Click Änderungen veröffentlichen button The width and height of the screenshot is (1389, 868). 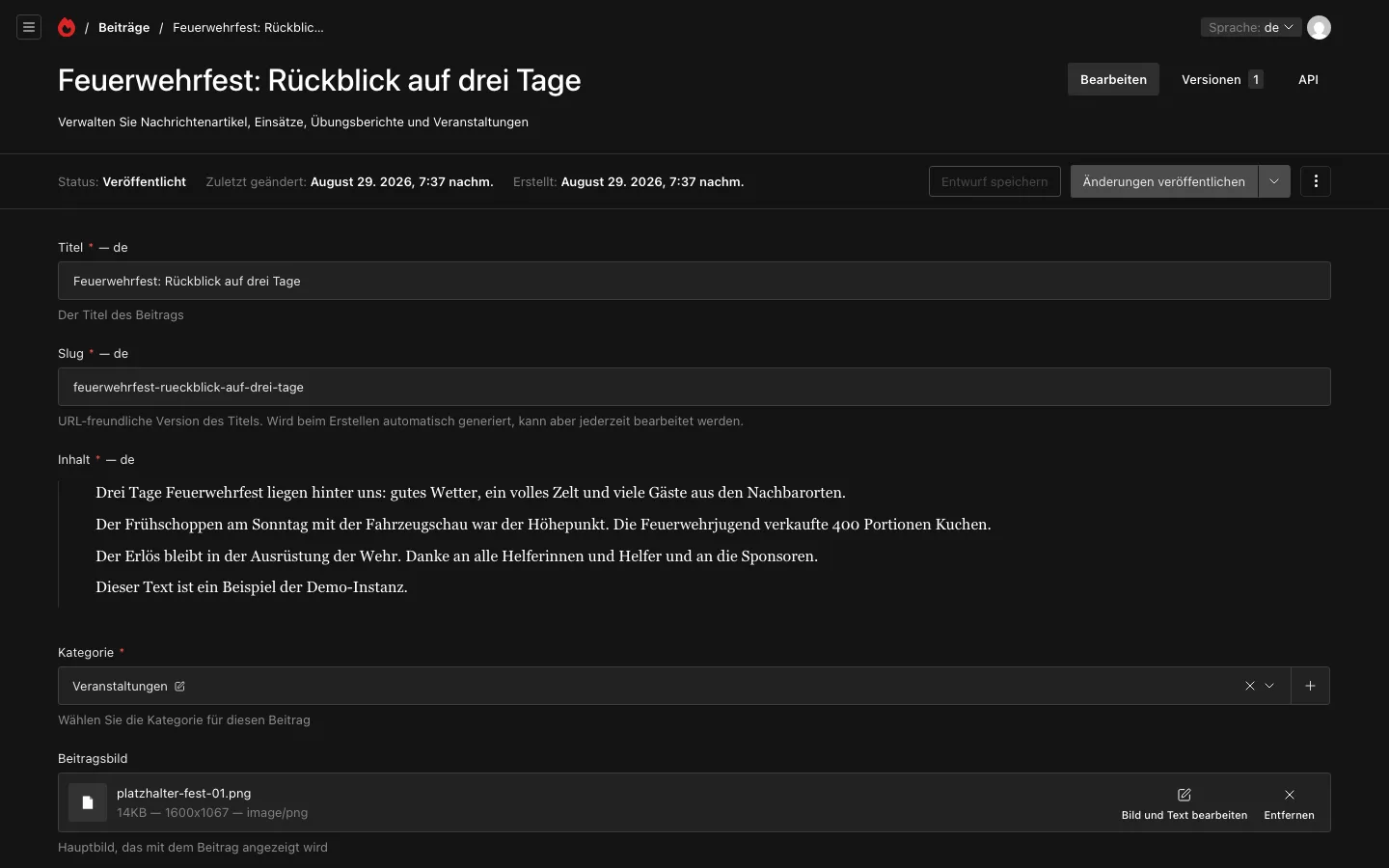pyautogui.click(x=1164, y=181)
